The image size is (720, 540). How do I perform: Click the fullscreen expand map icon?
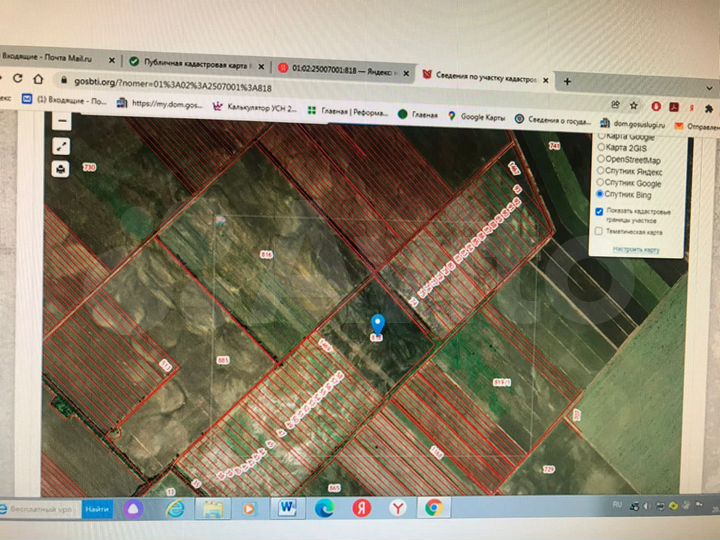(62, 146)
